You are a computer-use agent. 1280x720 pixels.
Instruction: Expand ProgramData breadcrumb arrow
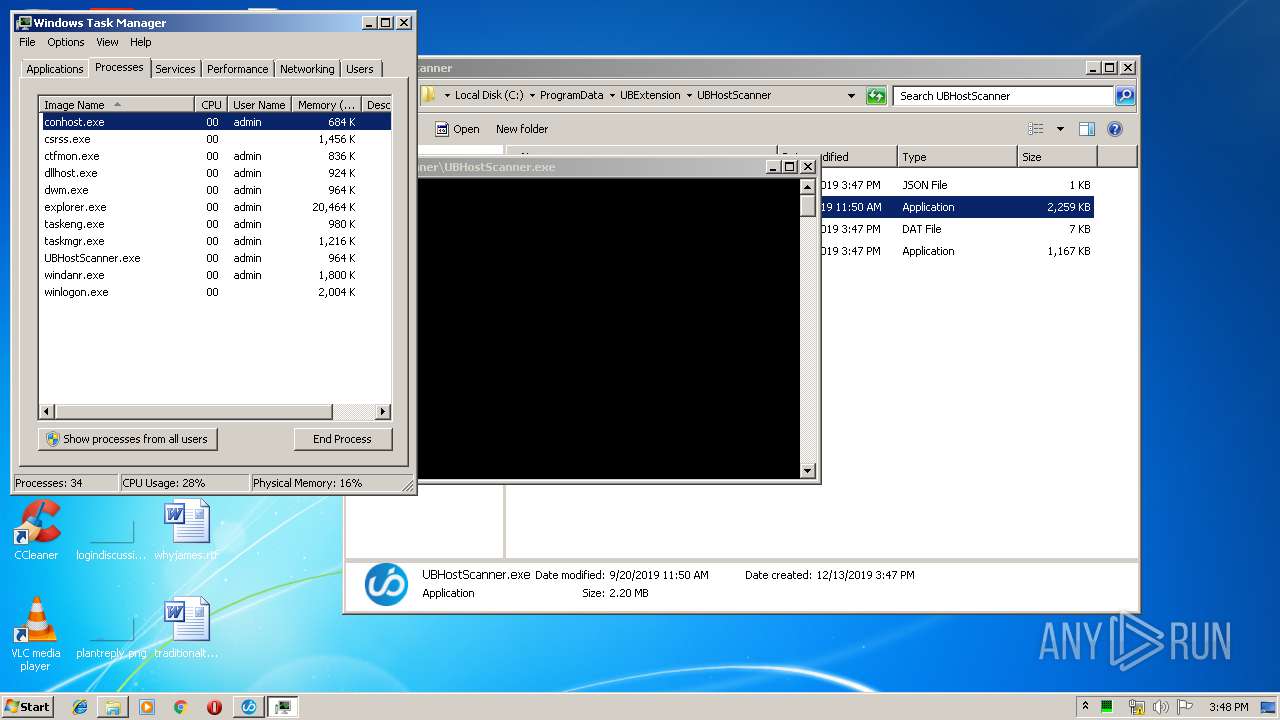click(x=612, y=96)
